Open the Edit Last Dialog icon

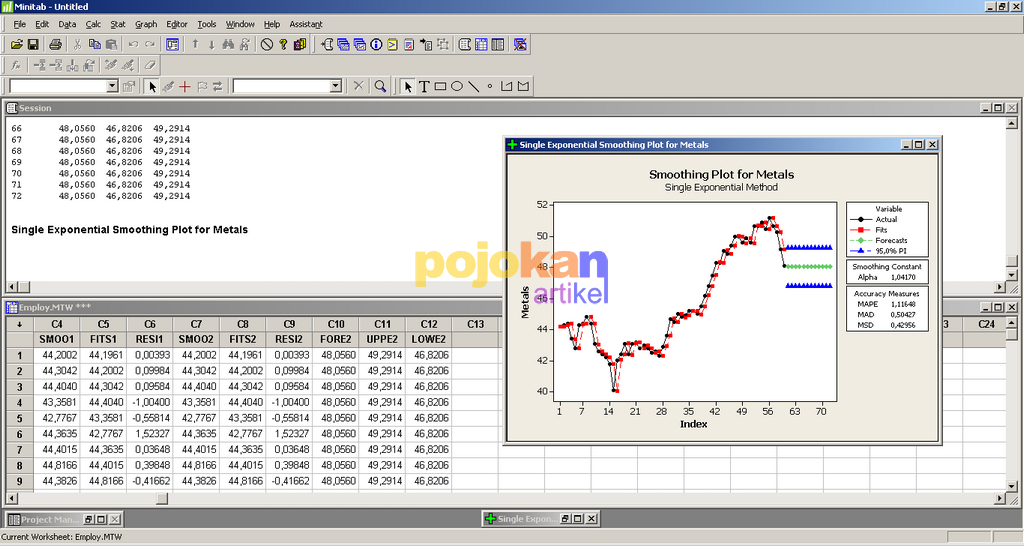(172, 44)
